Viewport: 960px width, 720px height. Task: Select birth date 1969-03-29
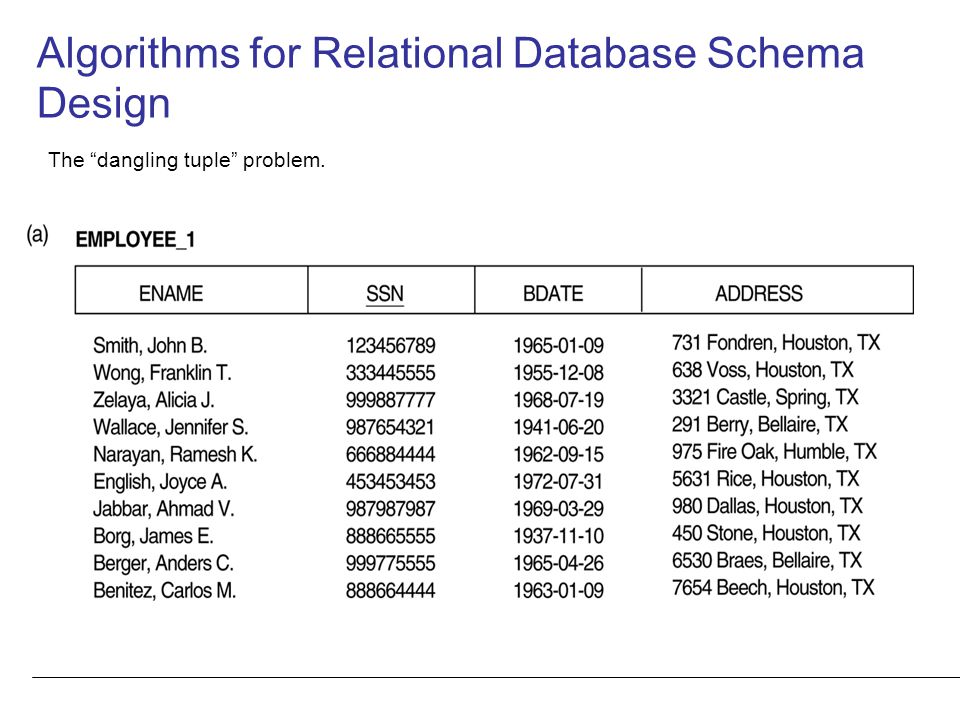[558, 509]
